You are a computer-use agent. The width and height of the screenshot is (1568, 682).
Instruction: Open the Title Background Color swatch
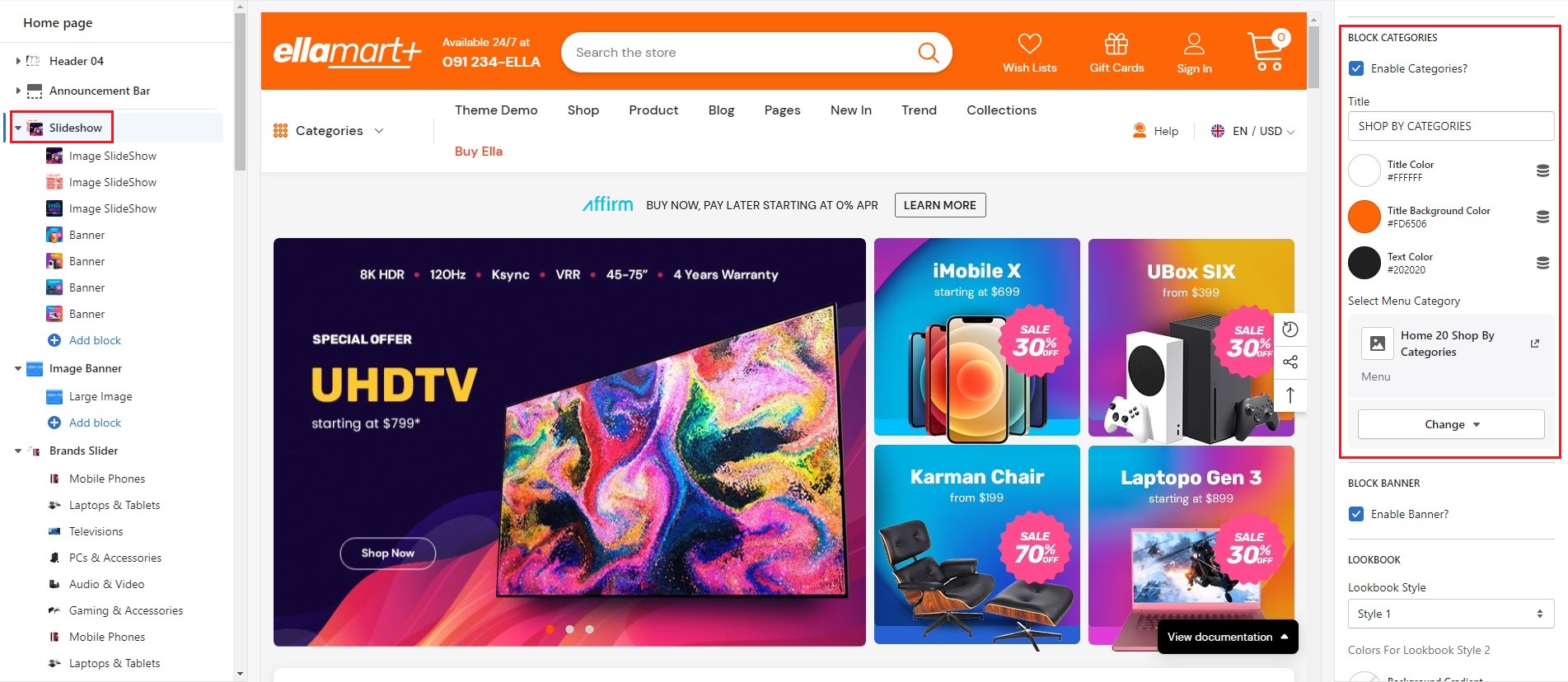point(1364,217)
